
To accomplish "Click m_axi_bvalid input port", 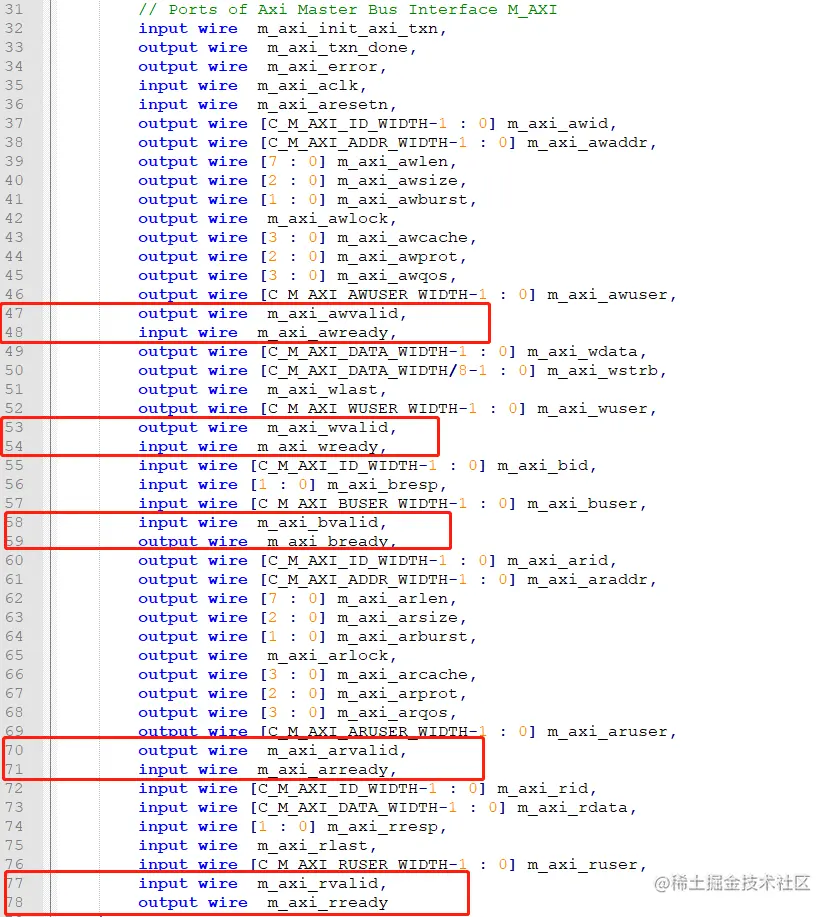I will click(x=318, y=523).
